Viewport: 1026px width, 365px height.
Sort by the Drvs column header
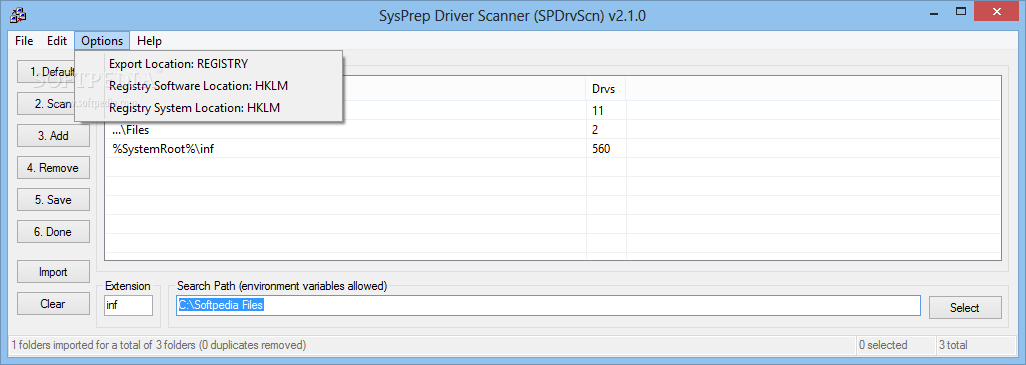coord(606,88)
